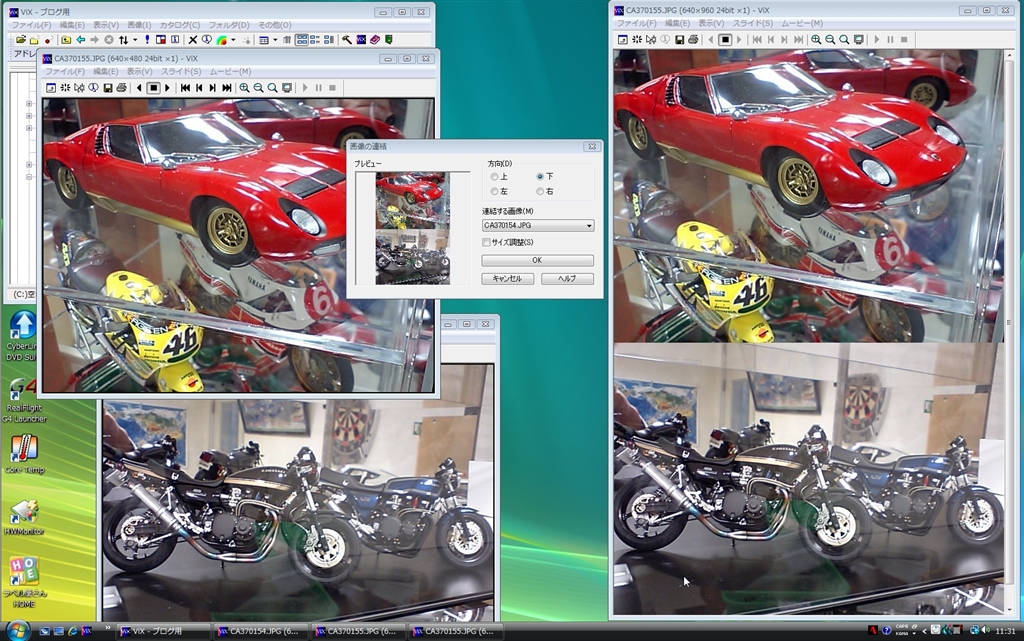Click the system tray volume speaker icon

click(985, 631)
